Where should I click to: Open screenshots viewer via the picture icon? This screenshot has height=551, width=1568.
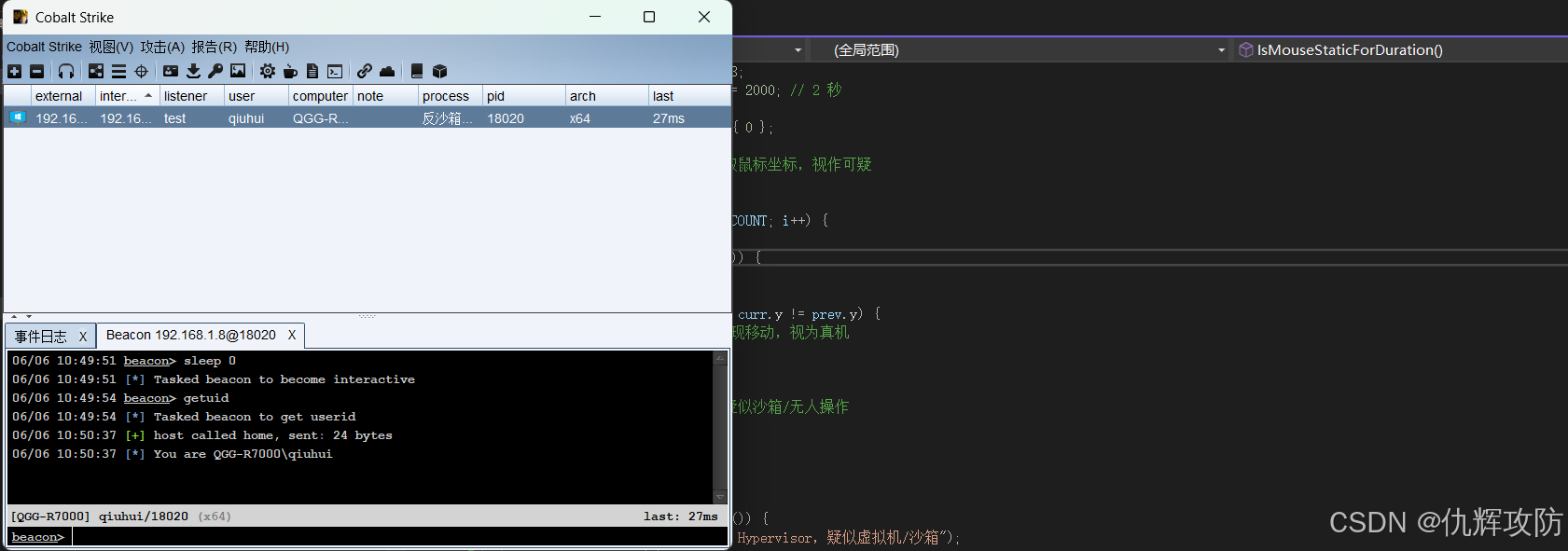238,71
